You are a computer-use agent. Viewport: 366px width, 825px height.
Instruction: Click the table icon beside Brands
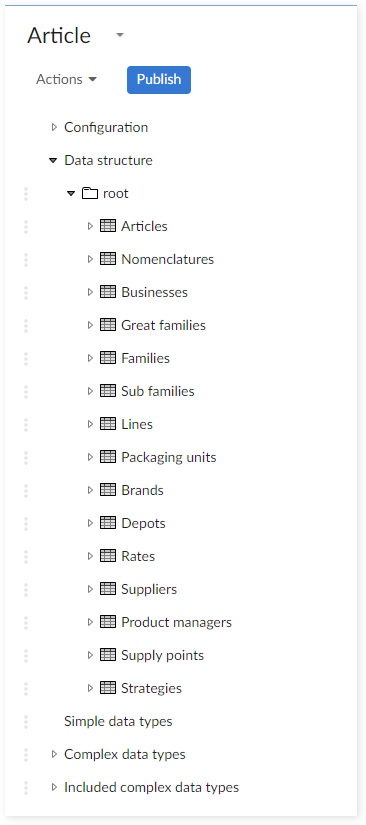[108, 490]
